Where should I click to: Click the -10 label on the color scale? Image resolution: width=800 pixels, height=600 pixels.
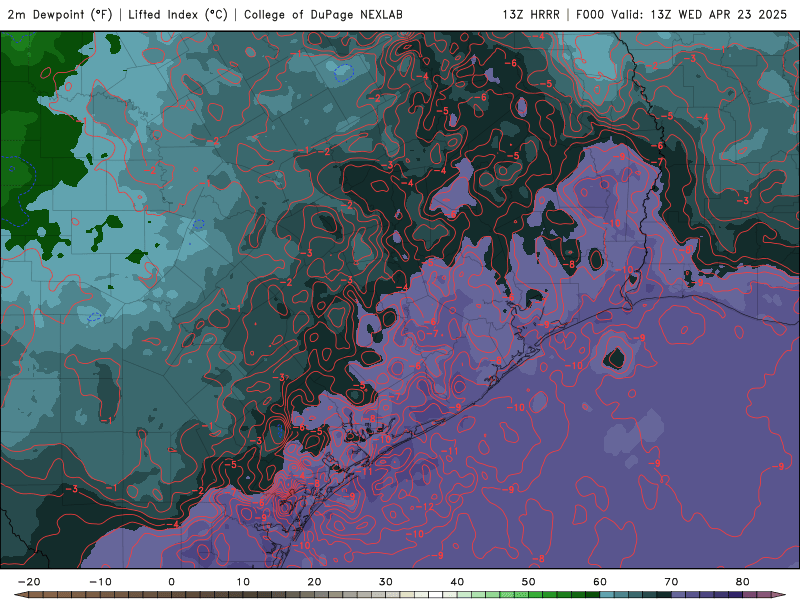(100, 582)
